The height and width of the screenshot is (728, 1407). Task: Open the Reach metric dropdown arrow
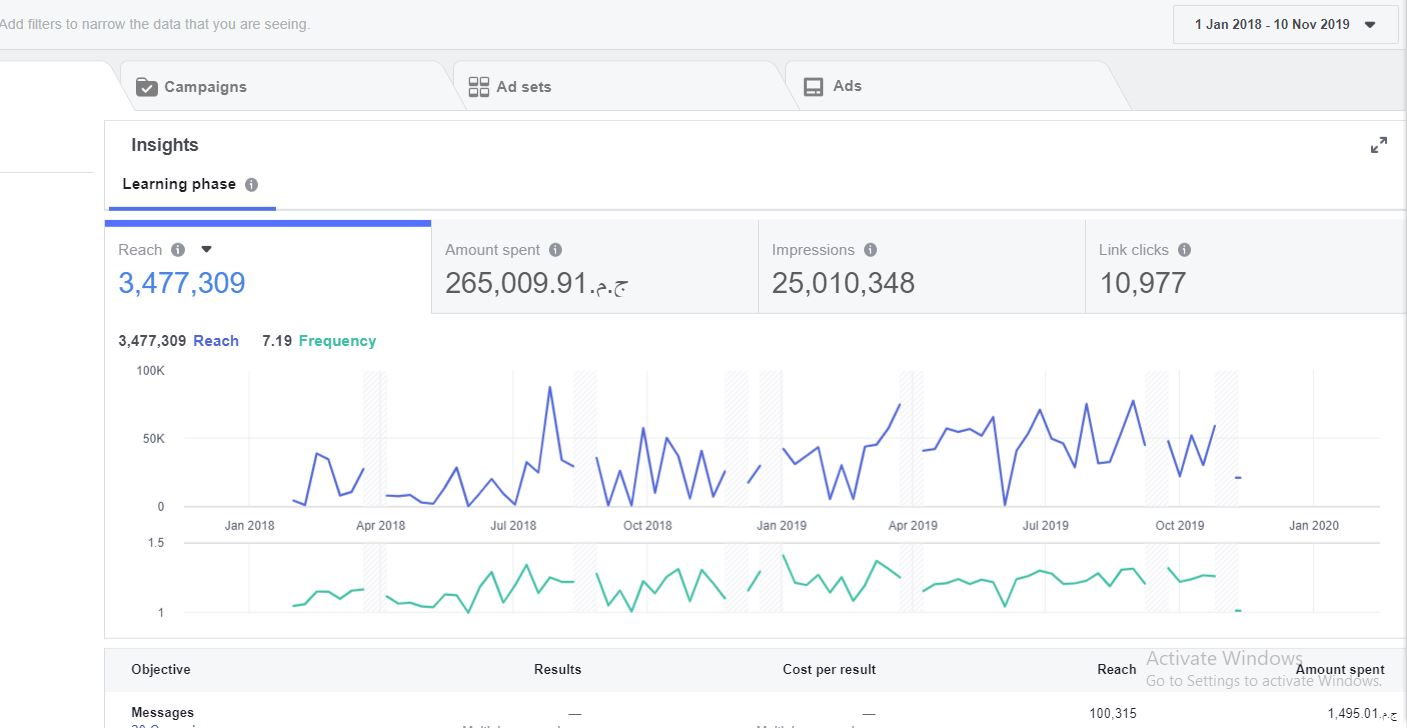click(x=207, y=250)
